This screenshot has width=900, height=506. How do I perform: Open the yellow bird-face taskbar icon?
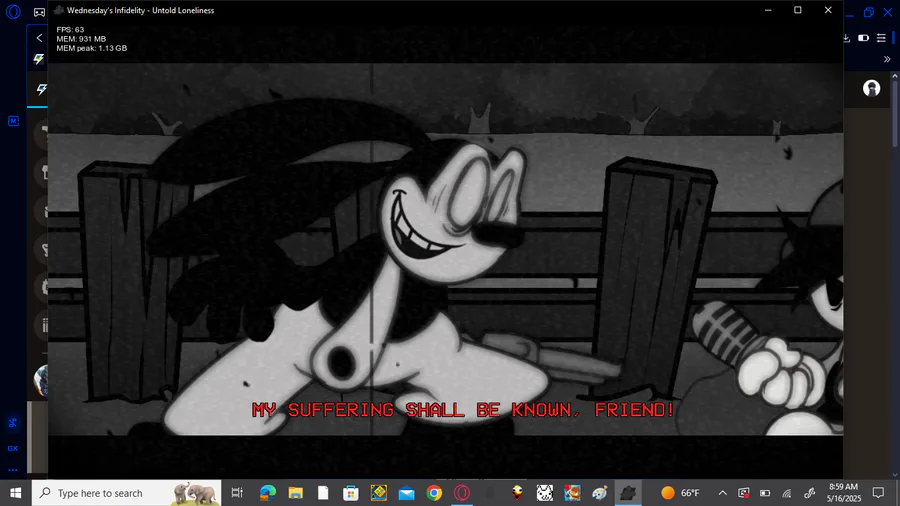coord(517,493)
